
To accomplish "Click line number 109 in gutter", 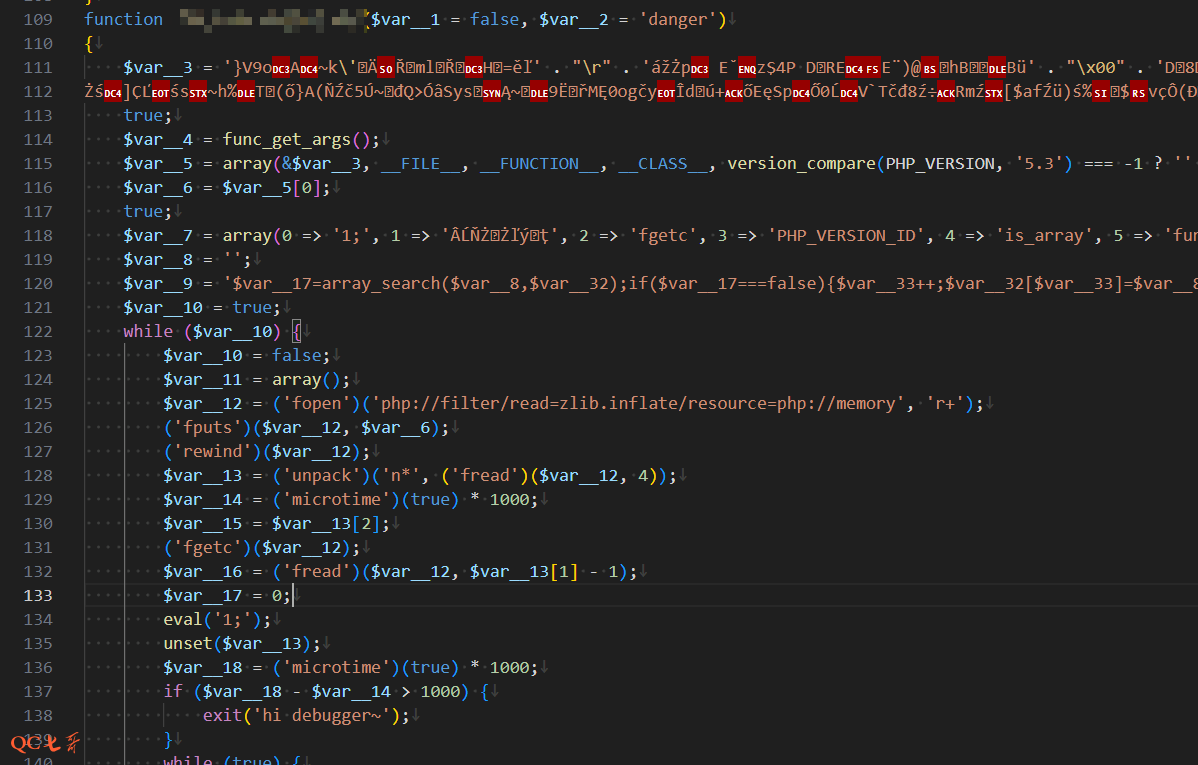I will point(37,19).
